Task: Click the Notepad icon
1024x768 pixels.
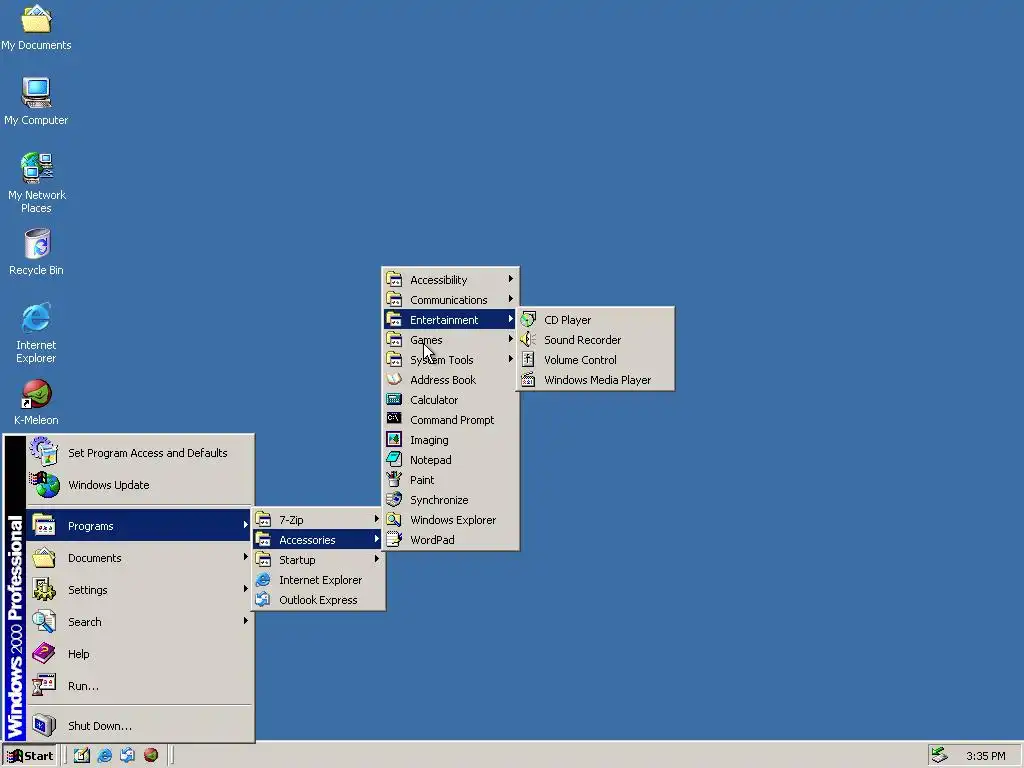Action: tap(394, 460)
